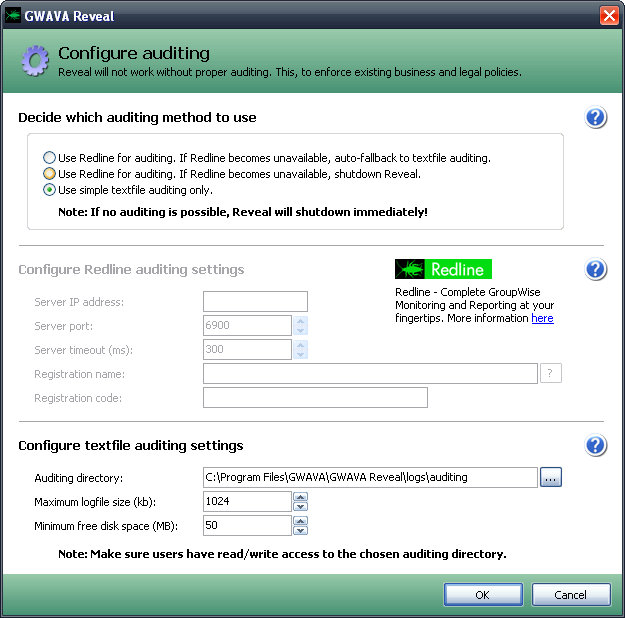
Task: Click the Server timeout field showing 300
Action: point(247,349)
